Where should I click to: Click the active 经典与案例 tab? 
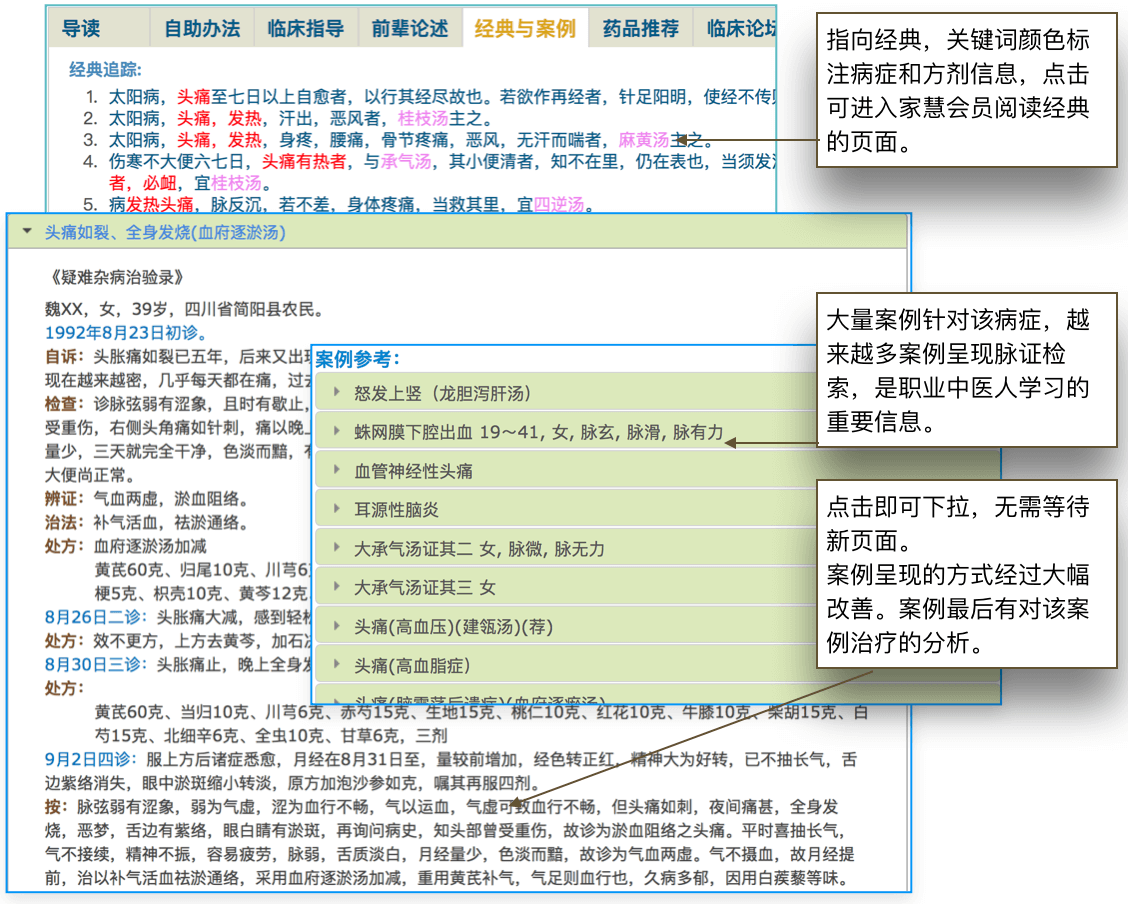click(x=525, y=29)
